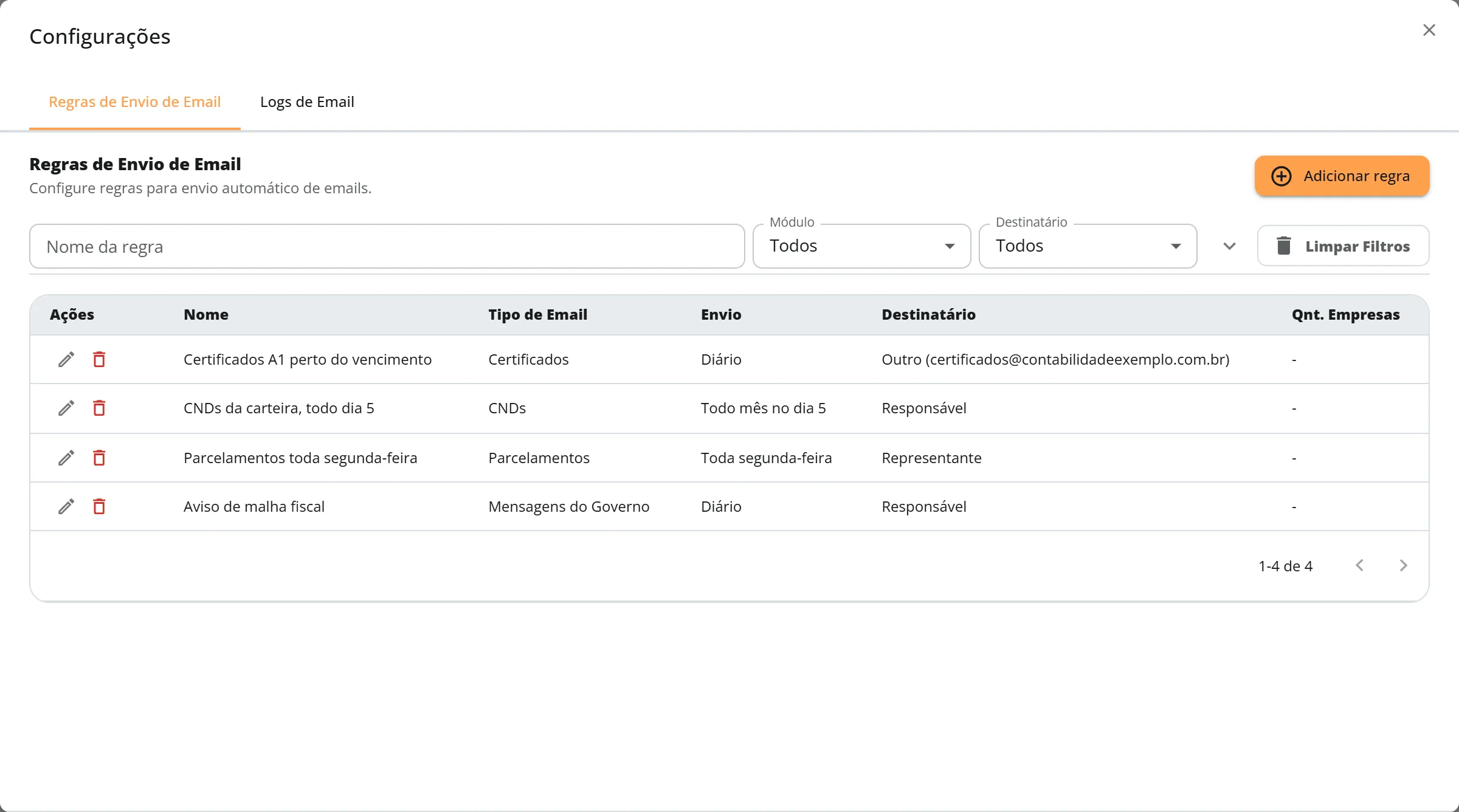Screen dimensions: 1459x812
Task: Expand additional filters with the chevron
Action: coord(1229,246)
